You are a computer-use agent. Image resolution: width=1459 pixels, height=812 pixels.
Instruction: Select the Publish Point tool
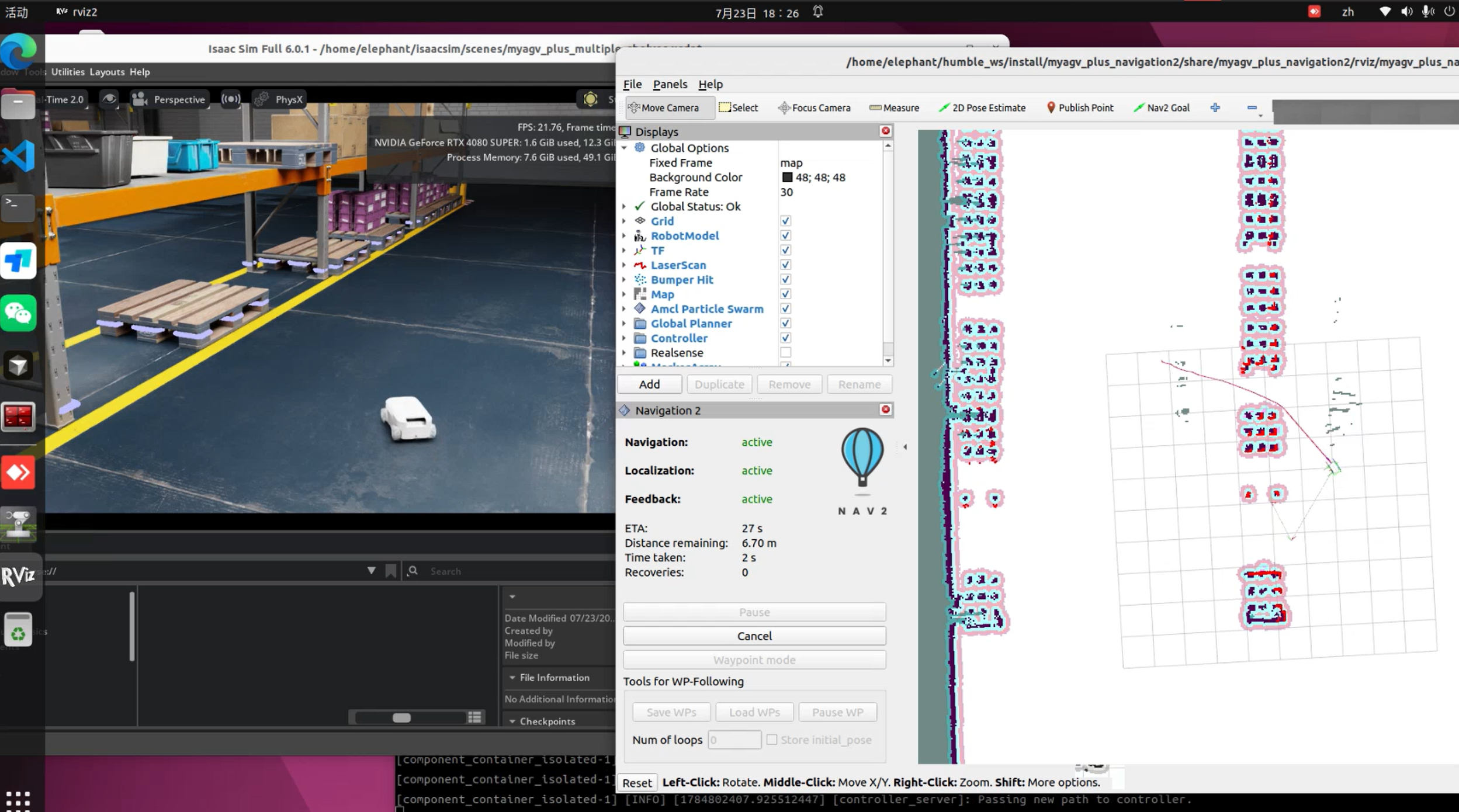point(1079,107)
